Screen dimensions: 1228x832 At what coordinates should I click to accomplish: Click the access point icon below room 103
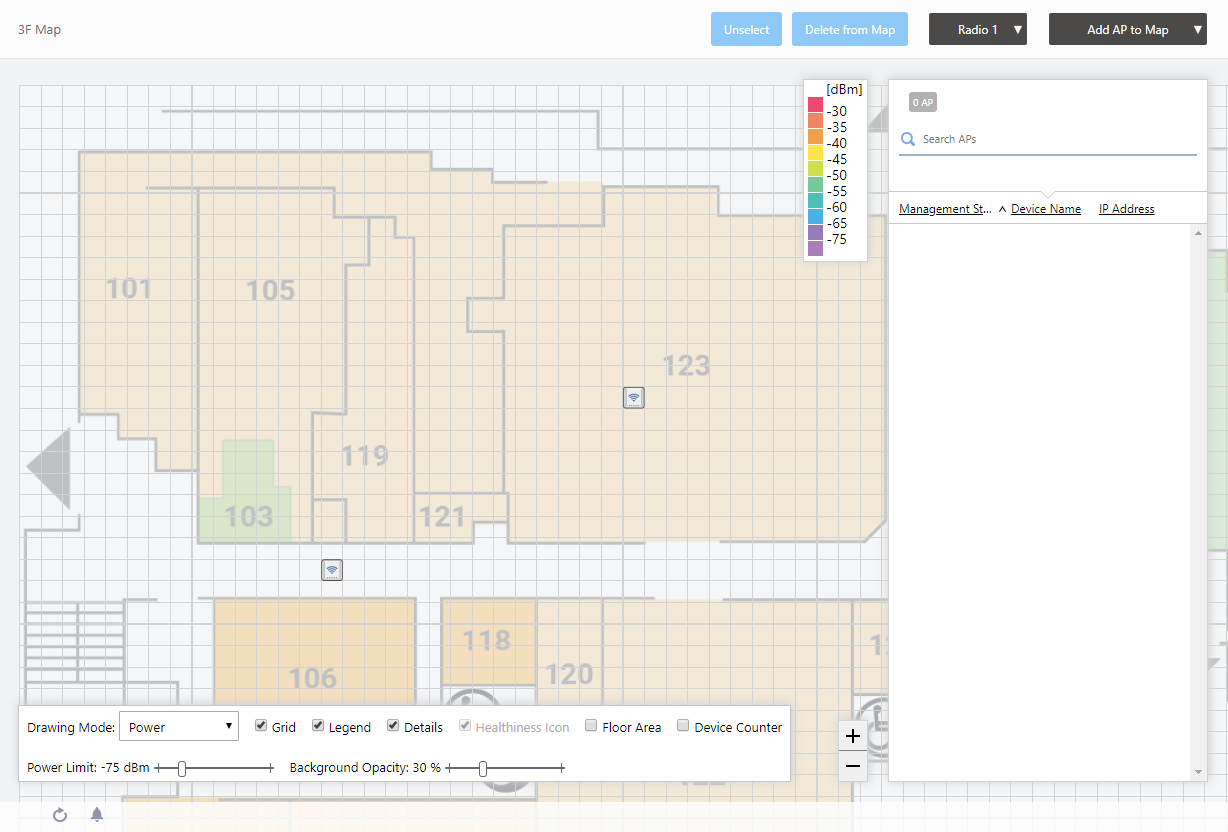(332, 570)
